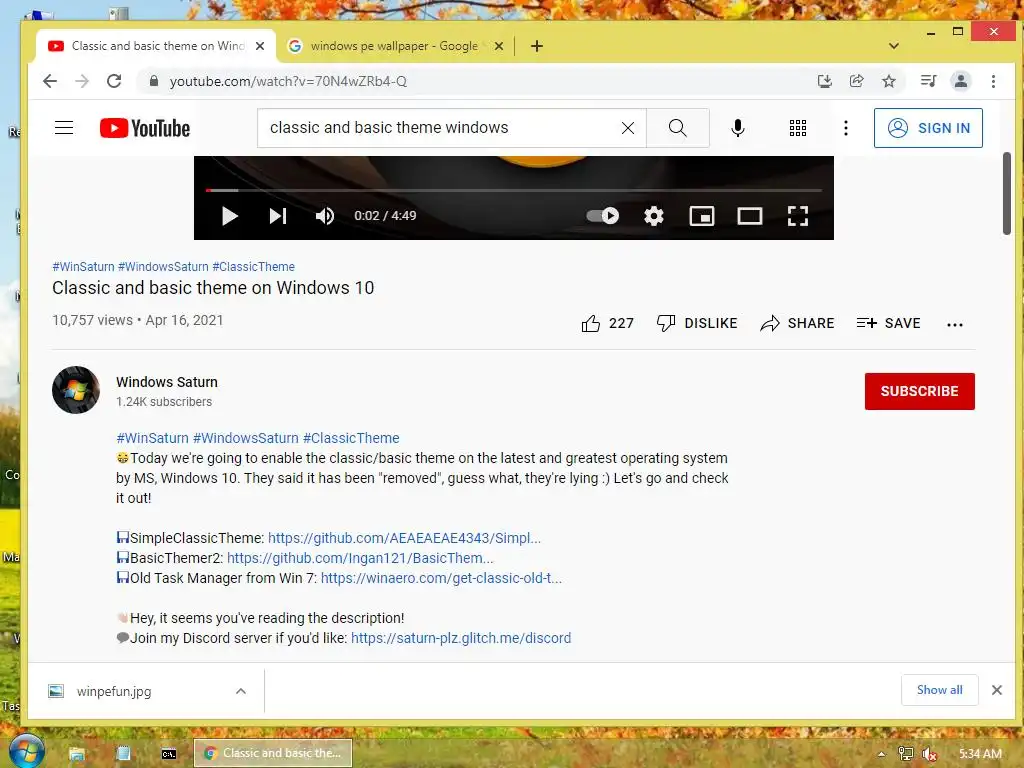
Task: Seek on the video progress bar
Action: [513, 191]
